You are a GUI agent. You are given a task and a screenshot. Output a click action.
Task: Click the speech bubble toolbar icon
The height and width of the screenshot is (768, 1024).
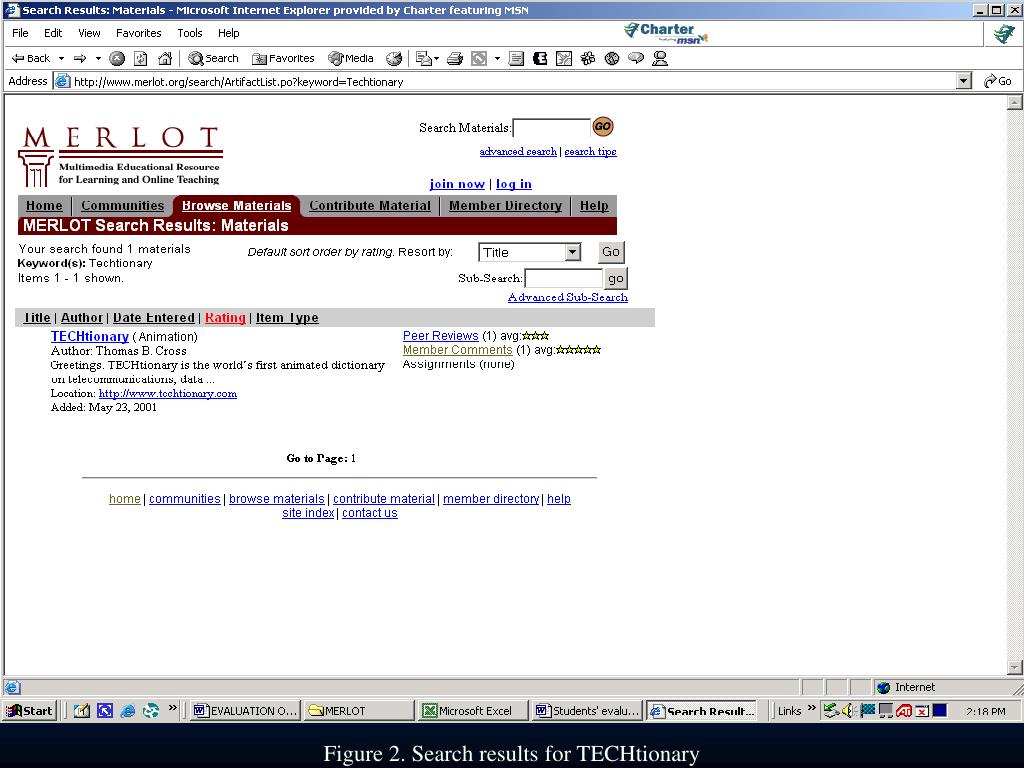(x=635, y=58)
